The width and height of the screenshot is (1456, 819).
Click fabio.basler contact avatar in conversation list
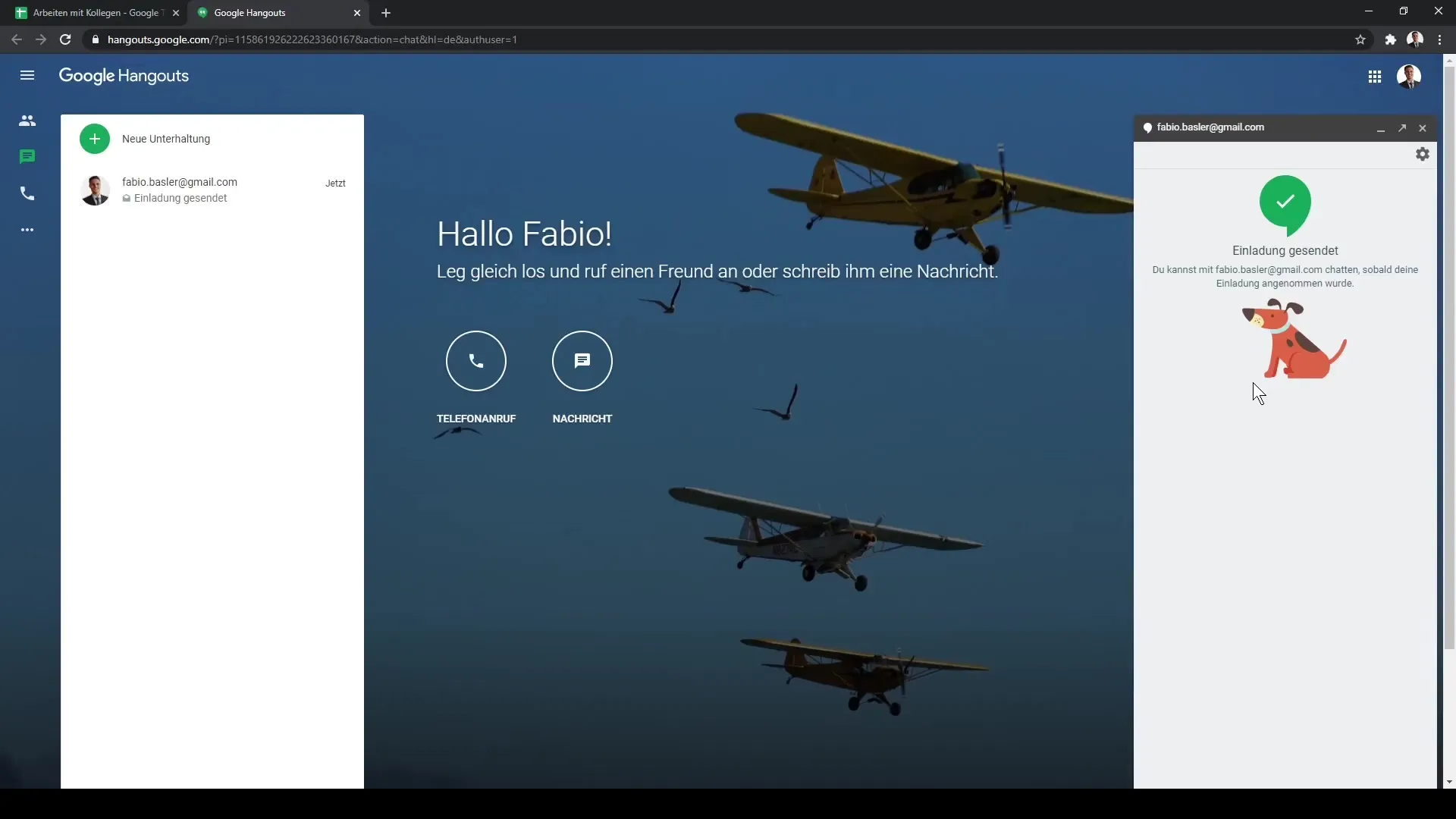tap(95, 190)
